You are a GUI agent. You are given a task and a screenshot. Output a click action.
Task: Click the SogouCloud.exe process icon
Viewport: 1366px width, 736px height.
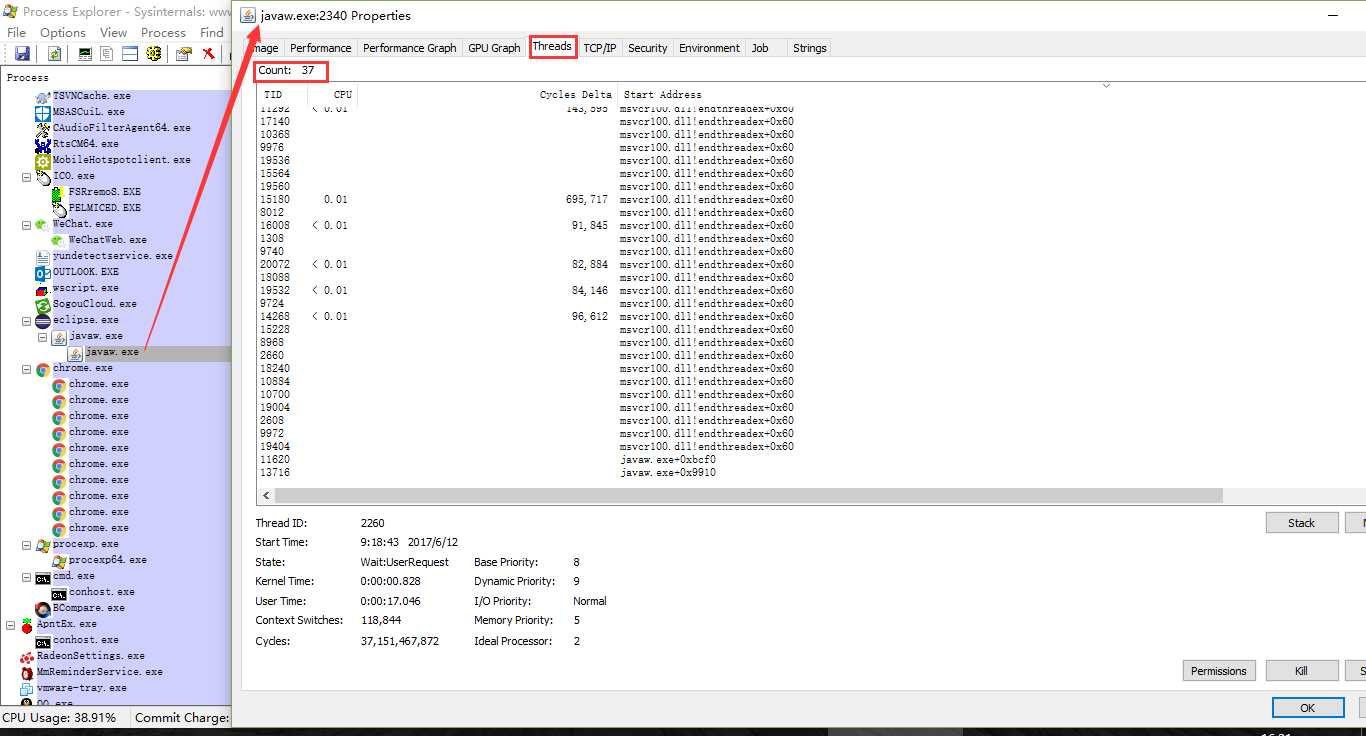pyautogui.click(x=43, y=304)
